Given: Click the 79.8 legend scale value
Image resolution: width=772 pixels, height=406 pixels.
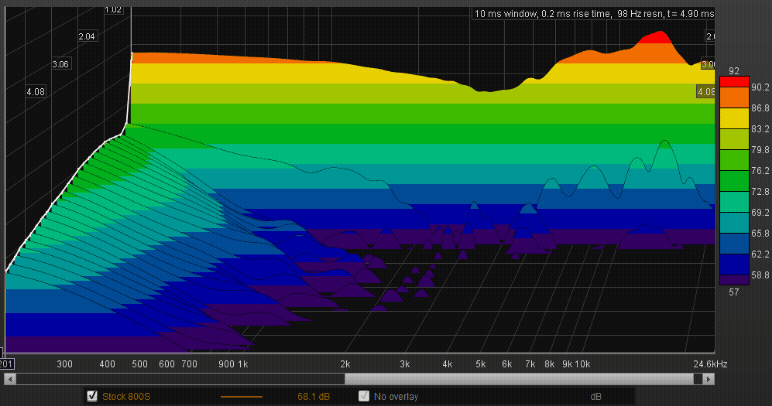Looking at the screenshot, I should [x=760, y=150].
